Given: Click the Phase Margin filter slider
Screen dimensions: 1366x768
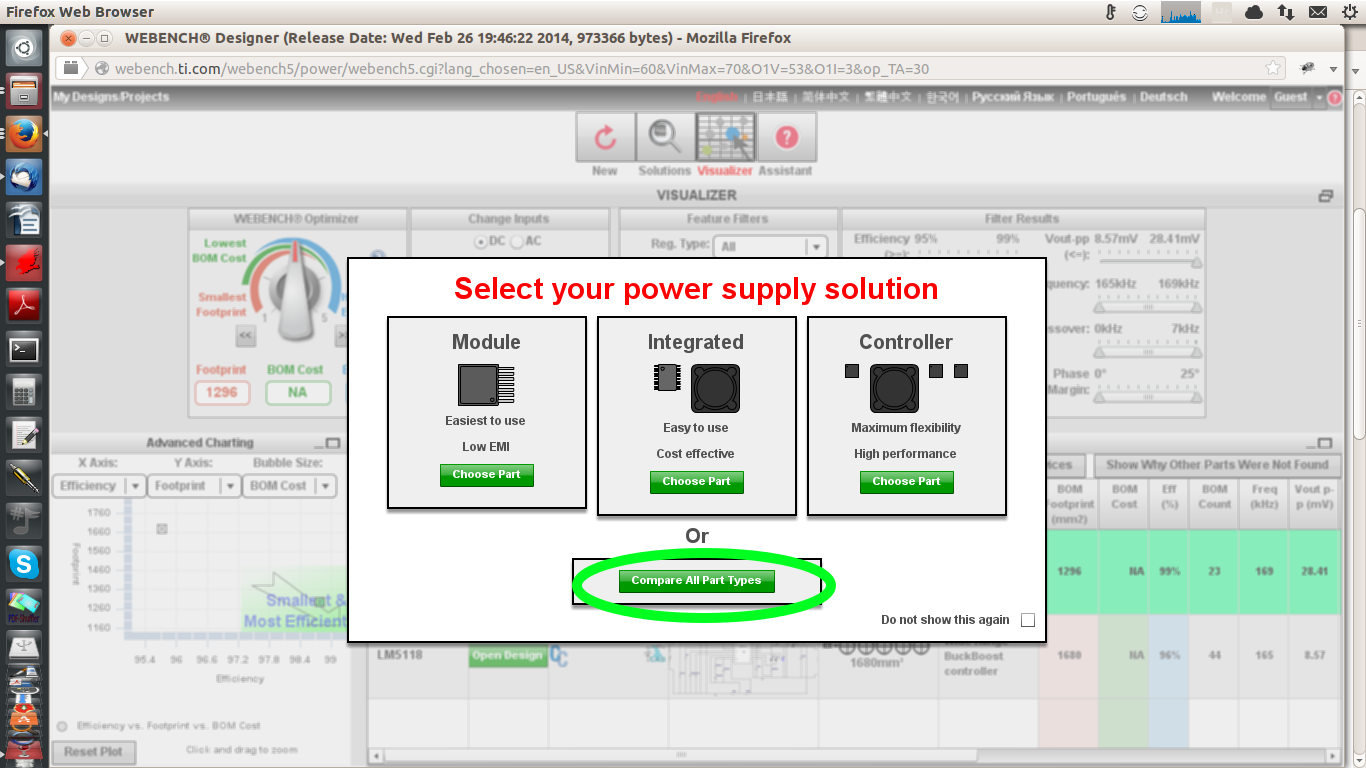Looking at the screenshot, I should click(1147, 397).
